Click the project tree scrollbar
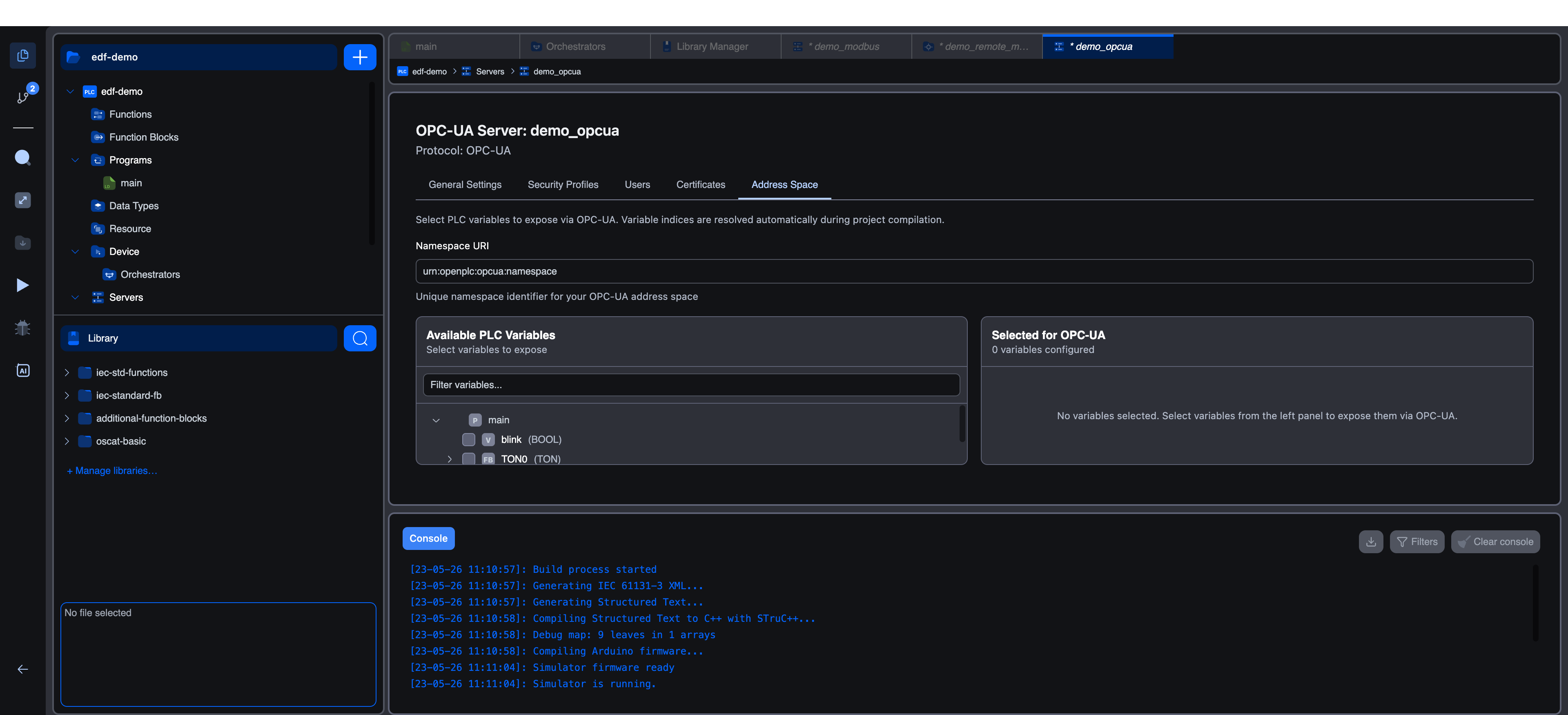This screenshot has width=1568, height=715. 372,163
